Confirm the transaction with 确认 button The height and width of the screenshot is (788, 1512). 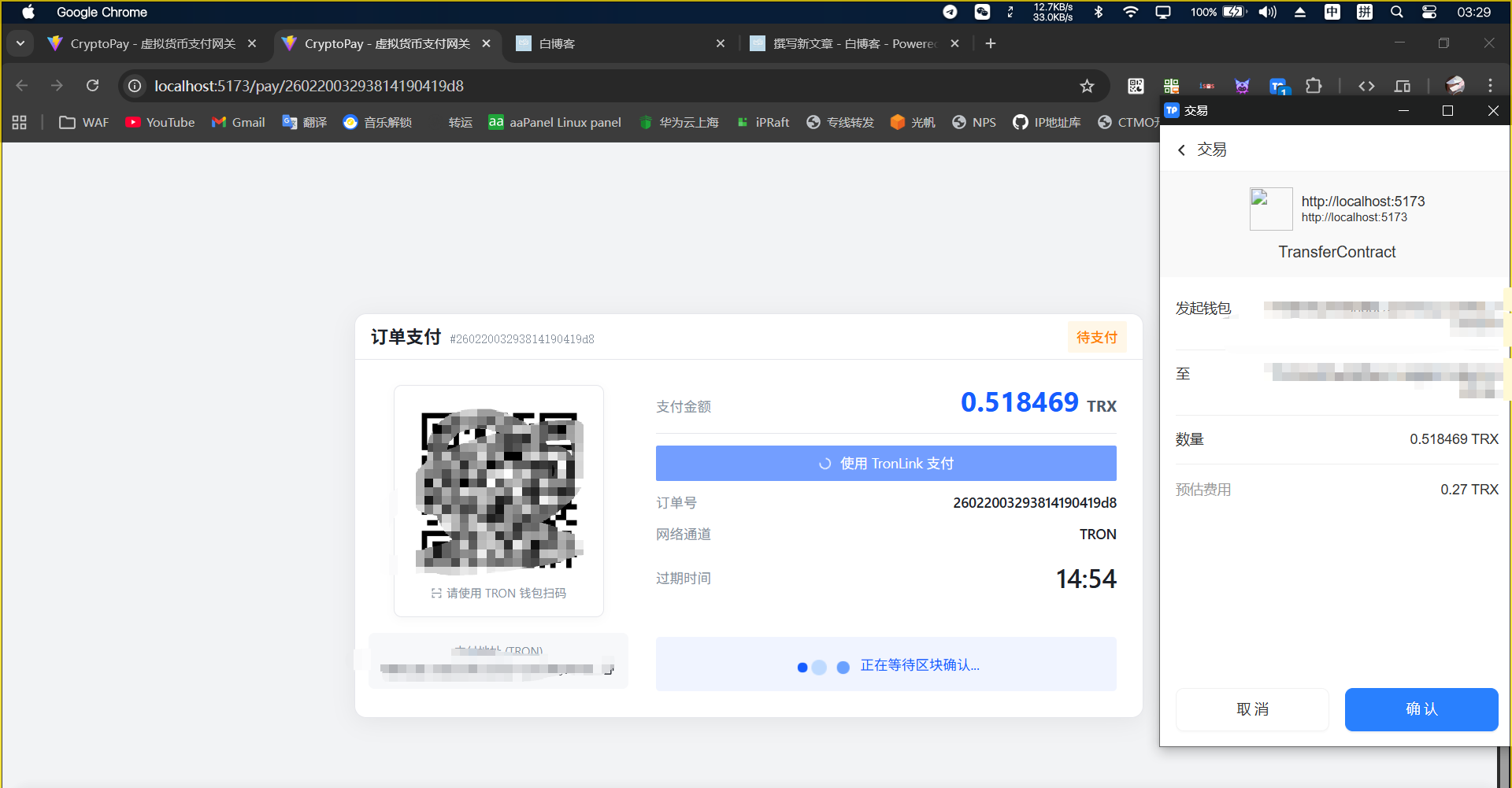click(1421, 709)
